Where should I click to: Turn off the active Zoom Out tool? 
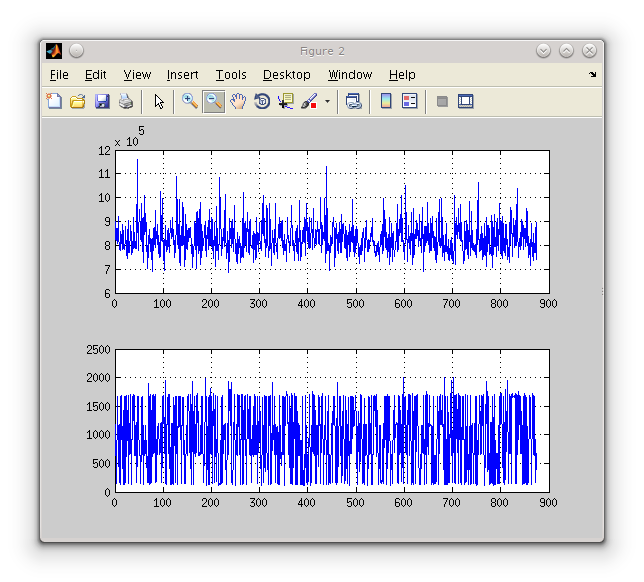(214, 101)
